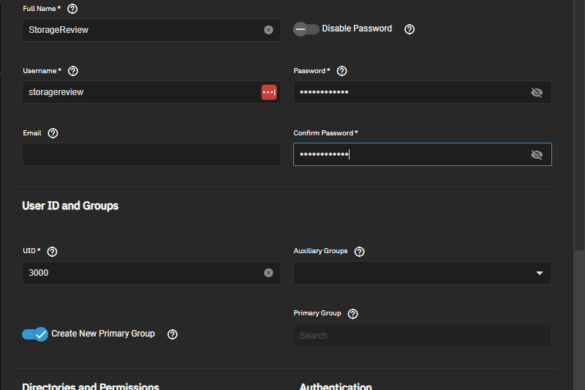Toggle the Disable Password switch
This screenshot has width=585, height=390.
[x=306, y=29]
